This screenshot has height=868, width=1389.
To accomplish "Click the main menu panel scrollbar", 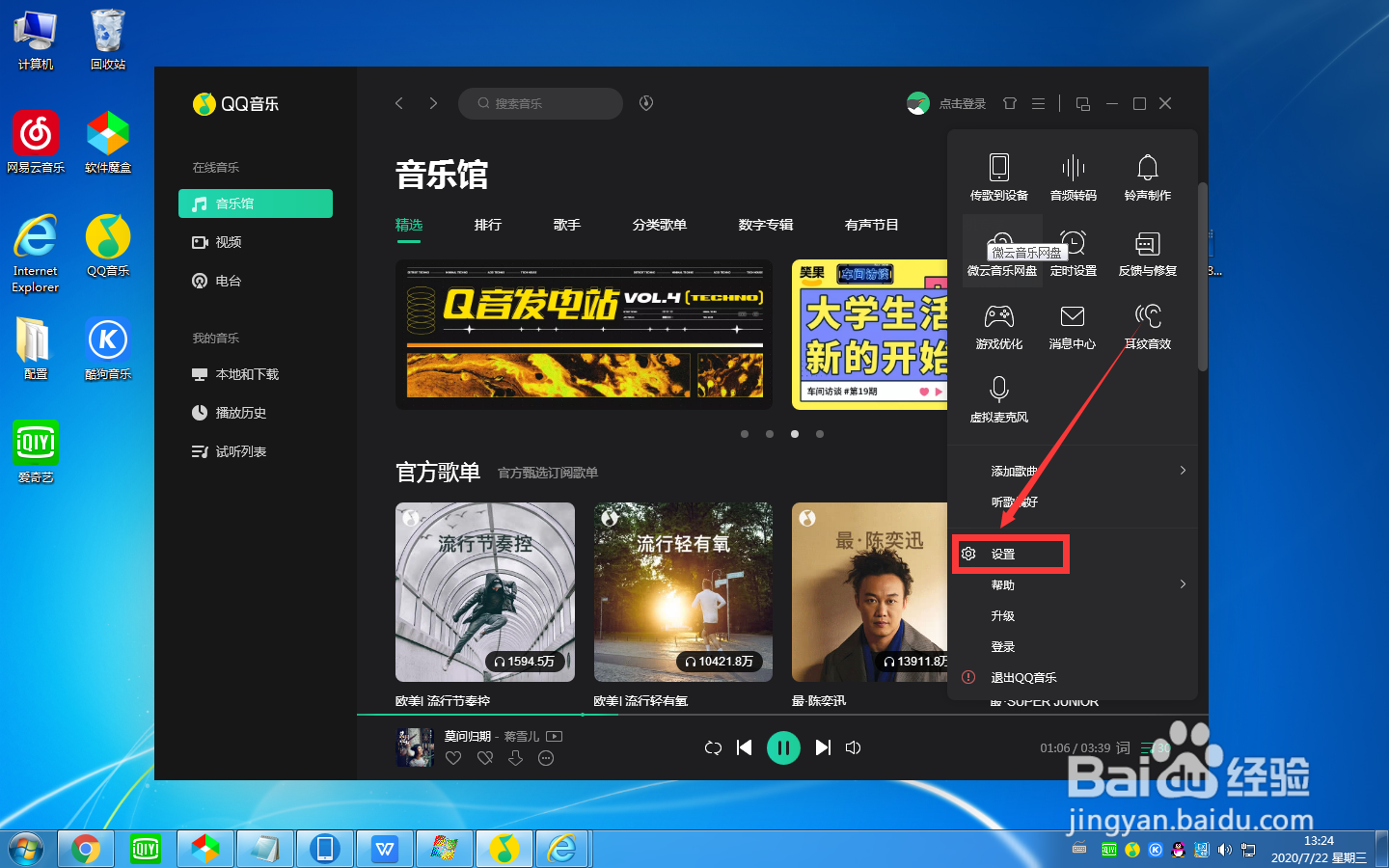I will click(x=1203, y=277).
